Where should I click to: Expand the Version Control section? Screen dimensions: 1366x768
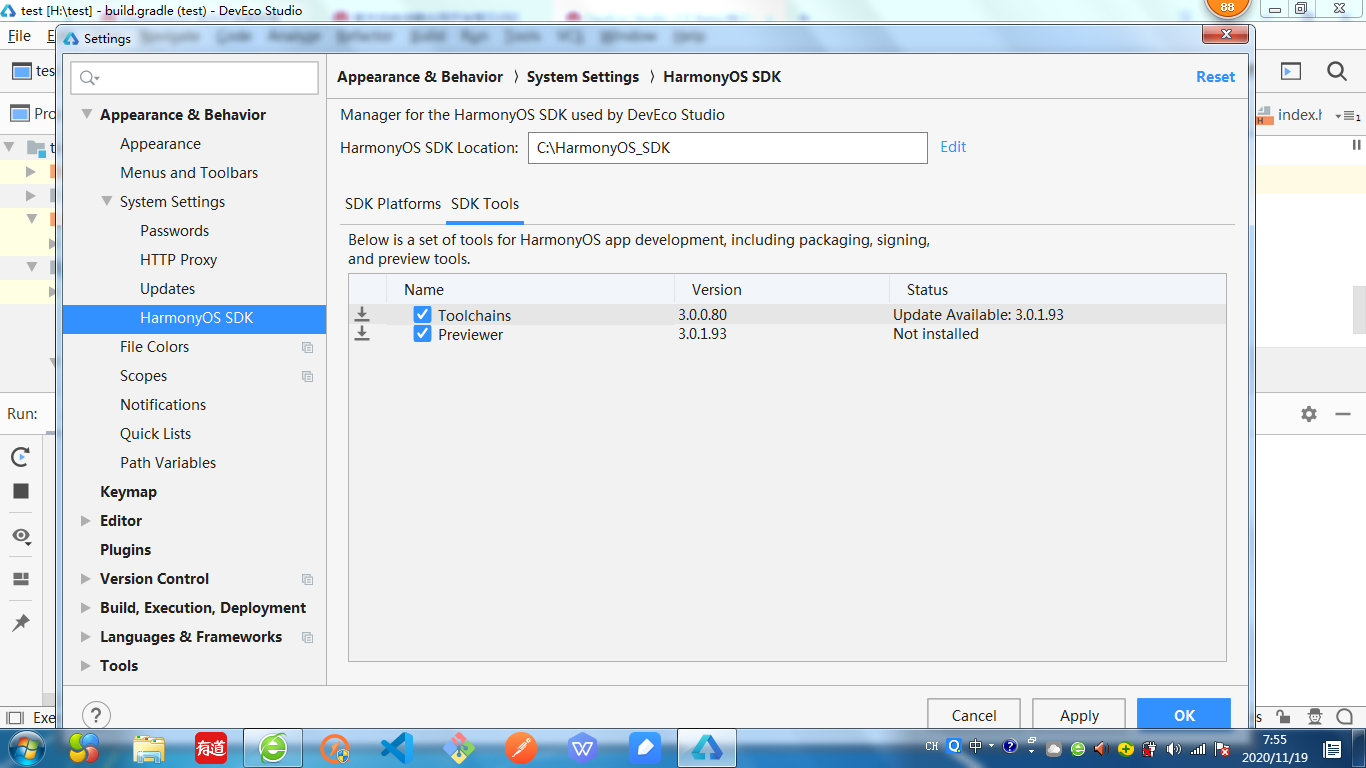pos(86,579)
